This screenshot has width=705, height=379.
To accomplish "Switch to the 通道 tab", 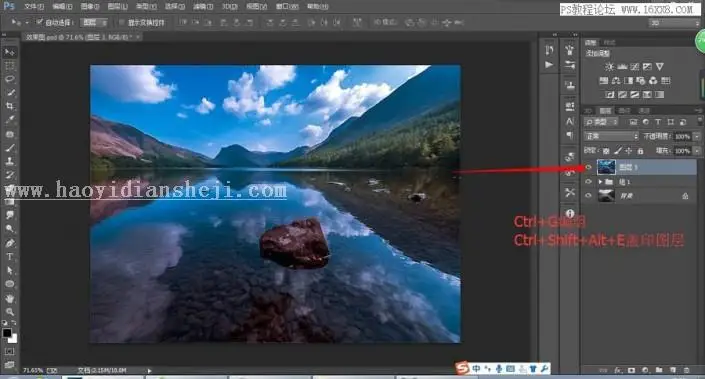I will click(624, 111).
